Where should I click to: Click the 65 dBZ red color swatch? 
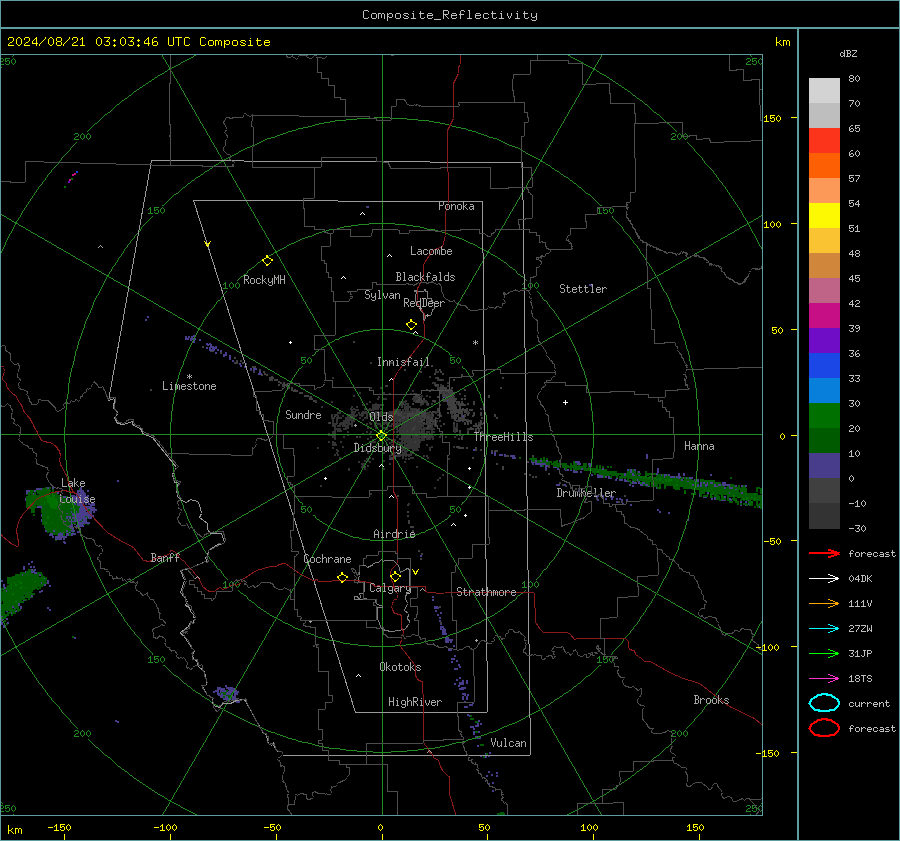coord(824,140)
